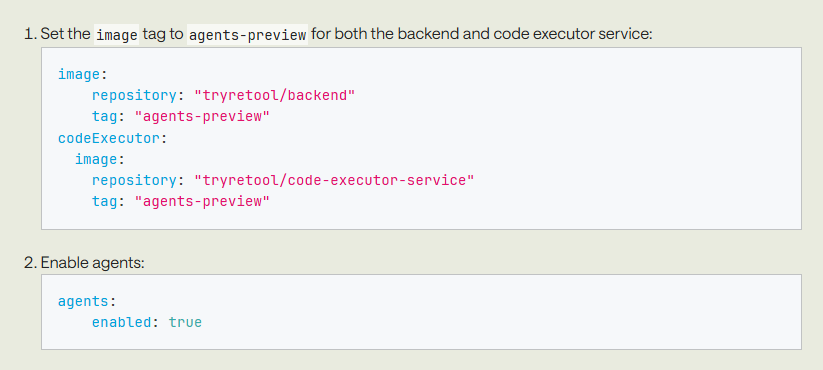Click the "Enable agents:" step text
This screenshot has width=823, height=370.
(92, 262)
